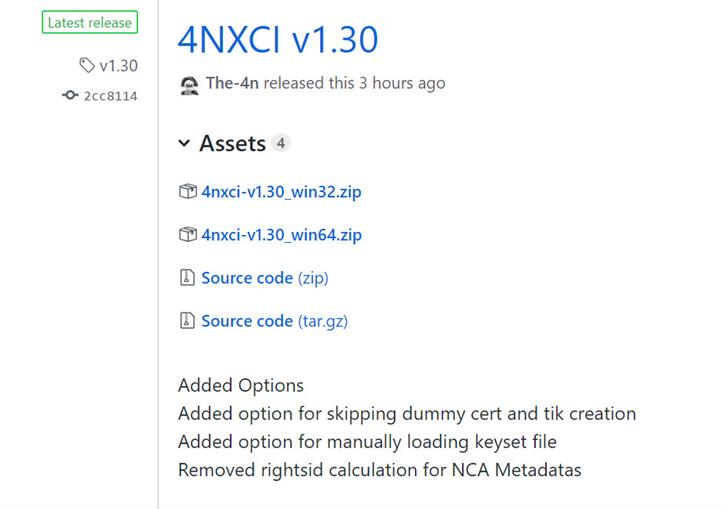
Task: Download 4nxci-v1.30_win64.zip
Action: coord(281,235)
